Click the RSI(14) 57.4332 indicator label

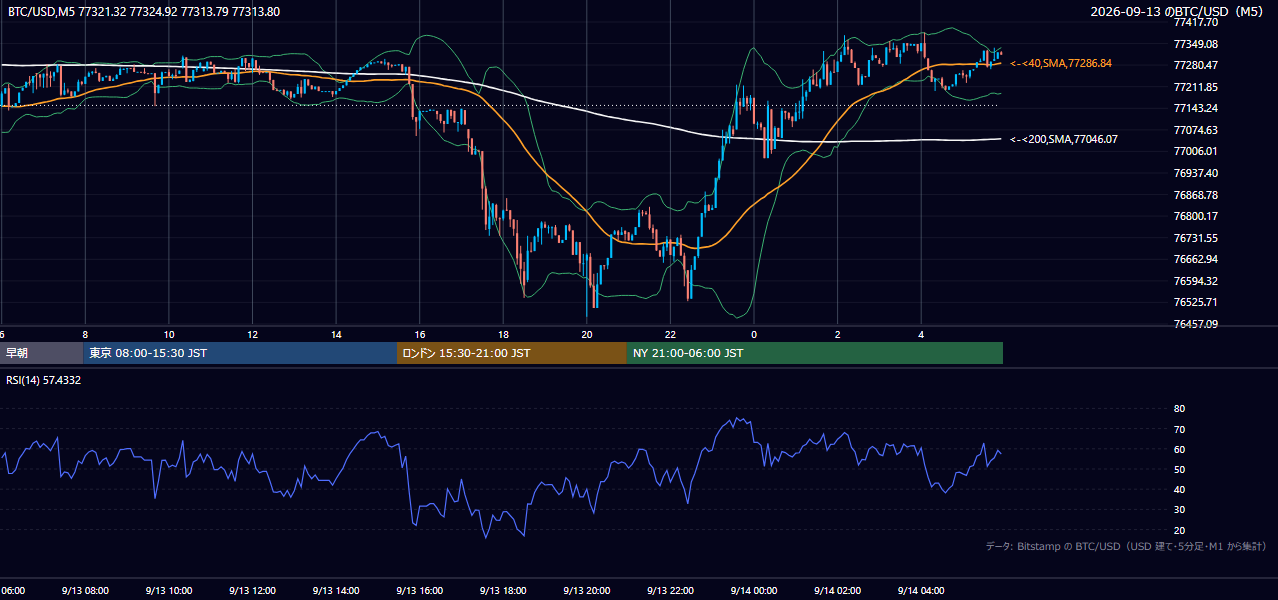44,380
